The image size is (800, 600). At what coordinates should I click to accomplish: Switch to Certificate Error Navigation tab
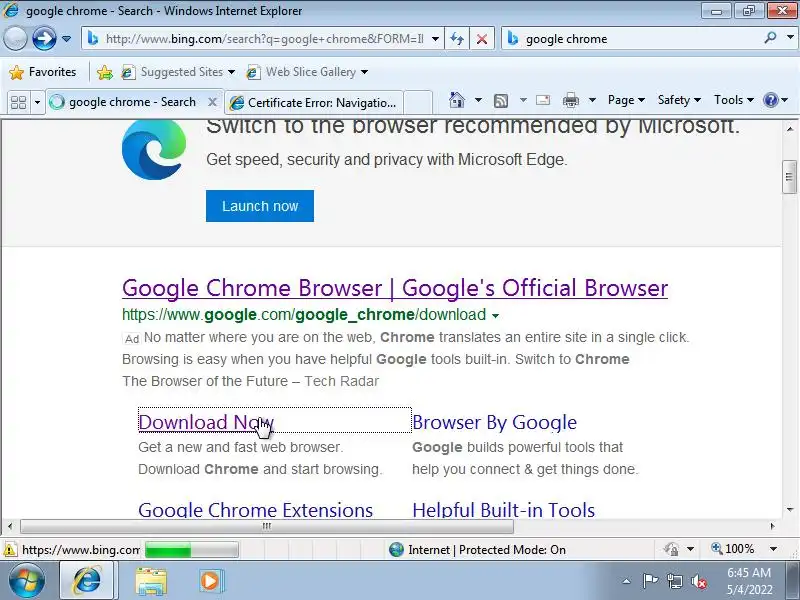[314, 103]
